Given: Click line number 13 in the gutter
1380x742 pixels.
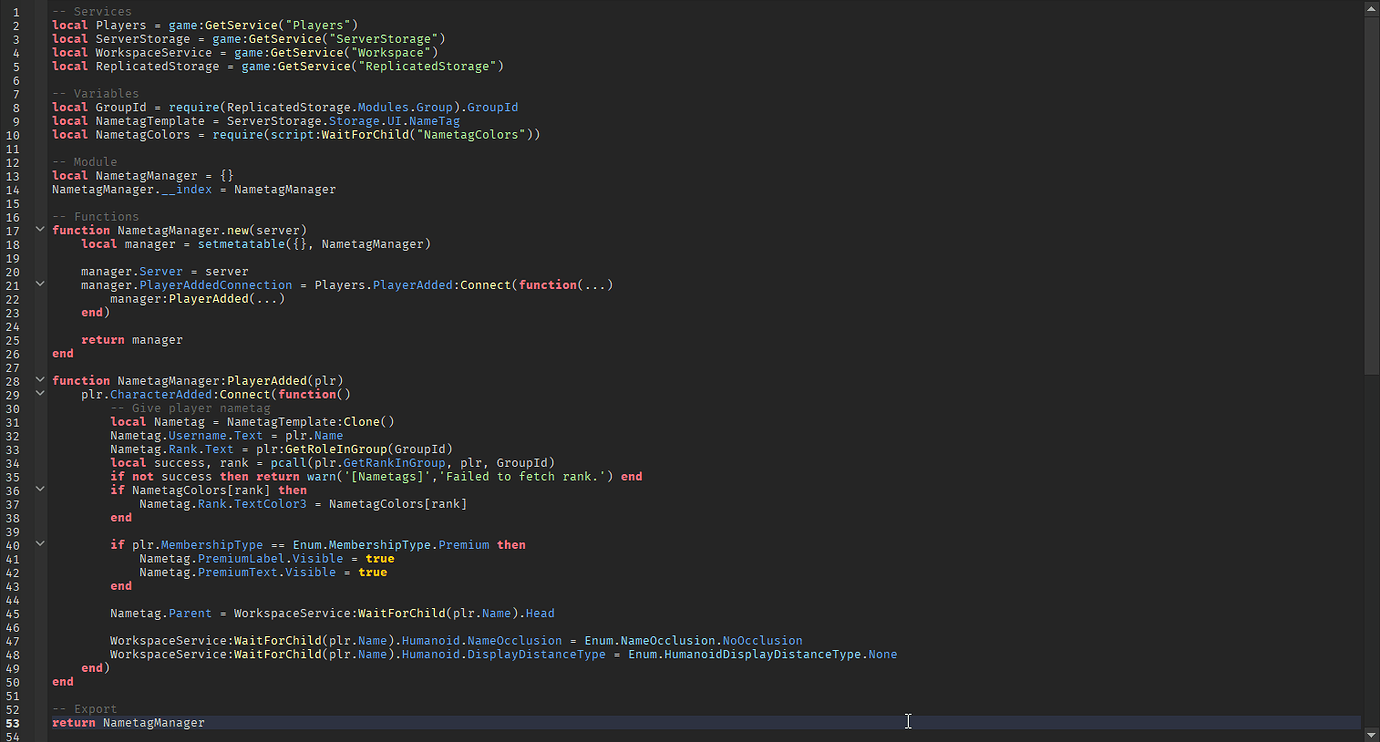Looking at the screenshot, I should [x=13, y=175].
